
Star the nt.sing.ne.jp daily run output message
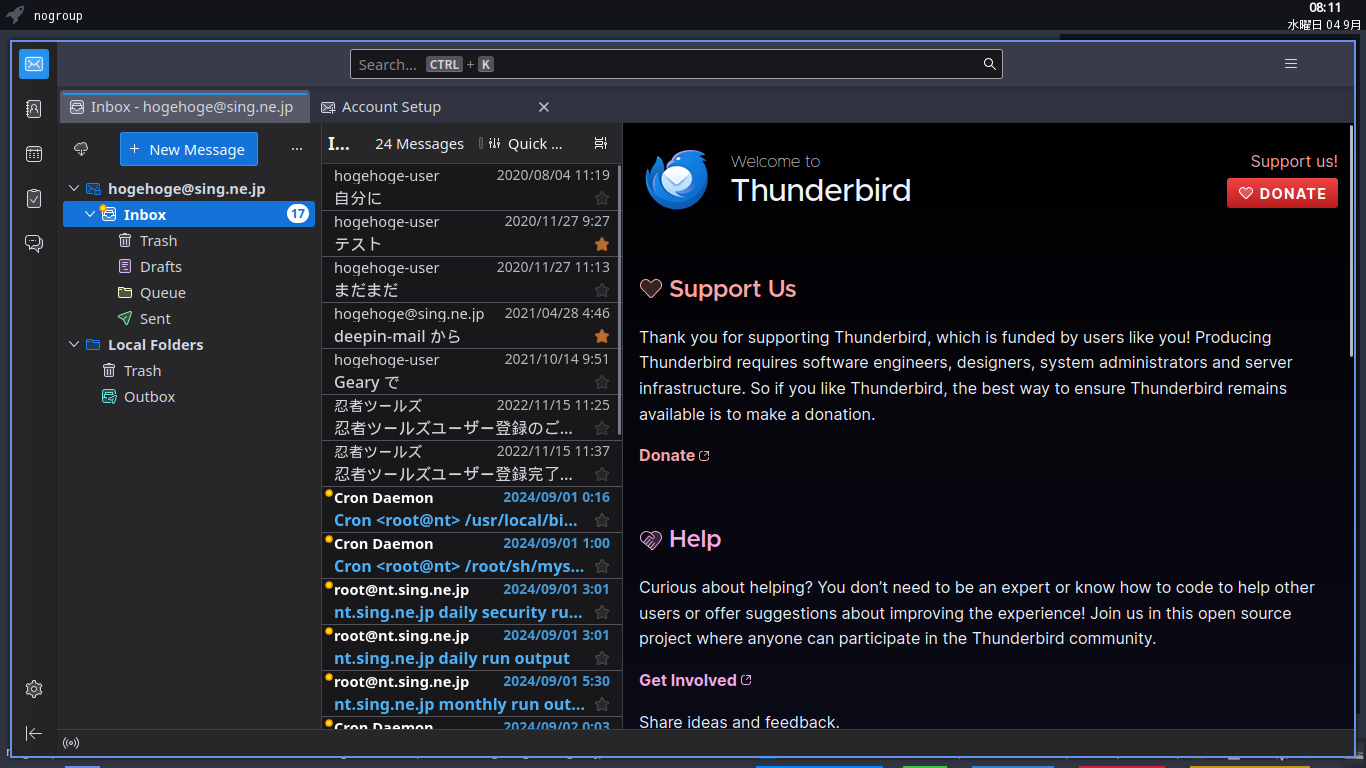(602, 658)
